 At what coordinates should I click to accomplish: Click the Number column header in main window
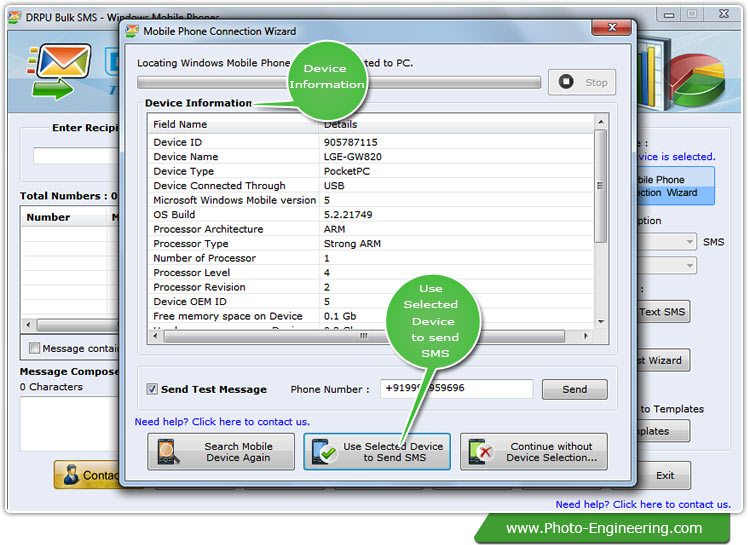(64, 217)
